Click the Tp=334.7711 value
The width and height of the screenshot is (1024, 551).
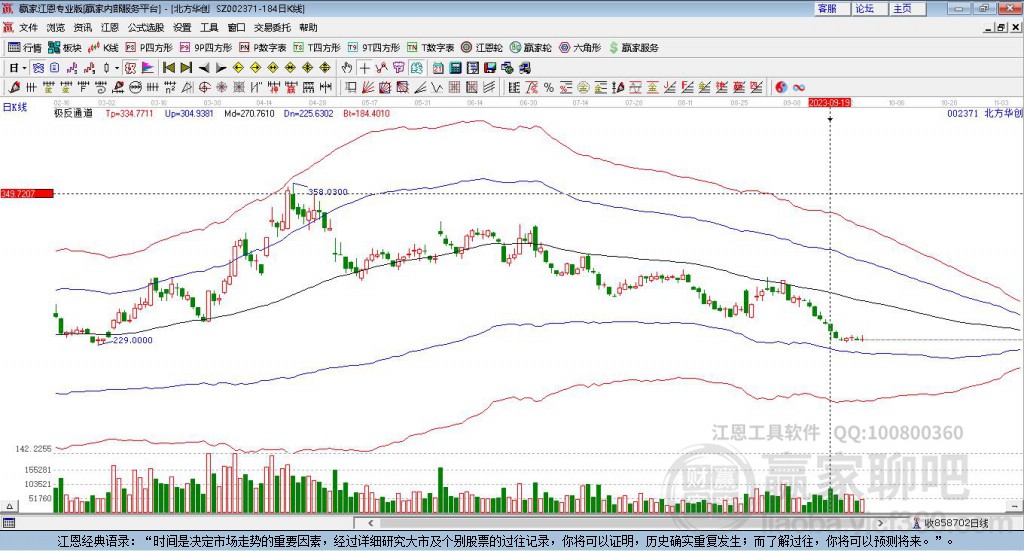129,113
